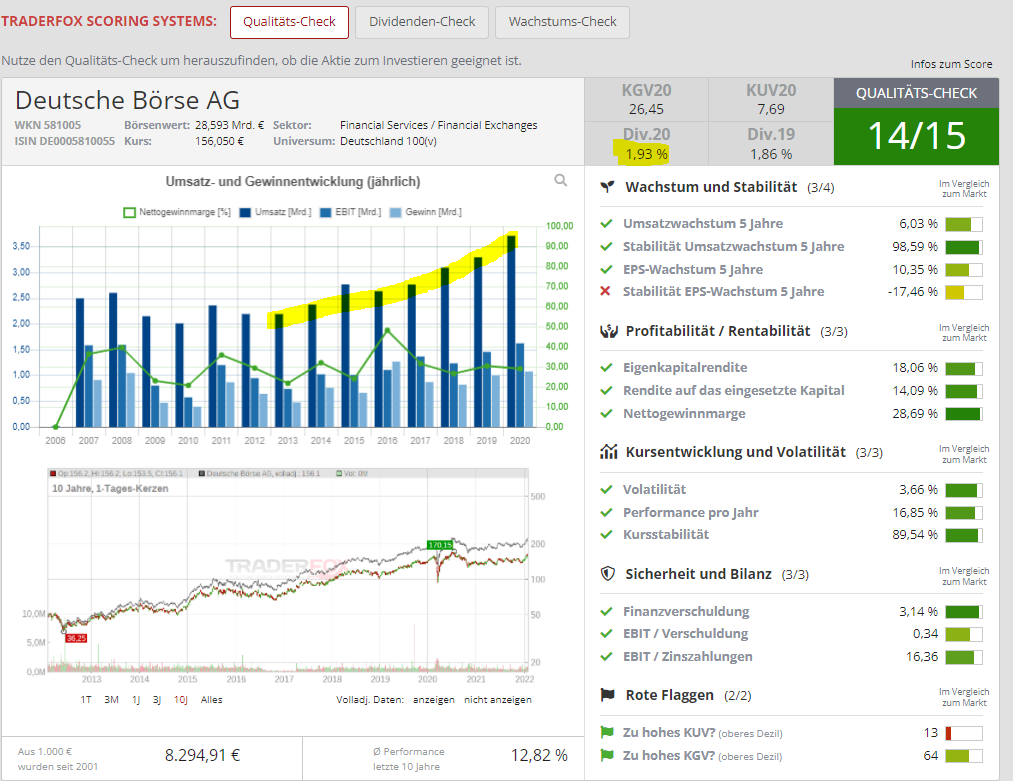Select the Qualitäts-Check tab
Screen dimensions: 1013x781
click(289, 22)
